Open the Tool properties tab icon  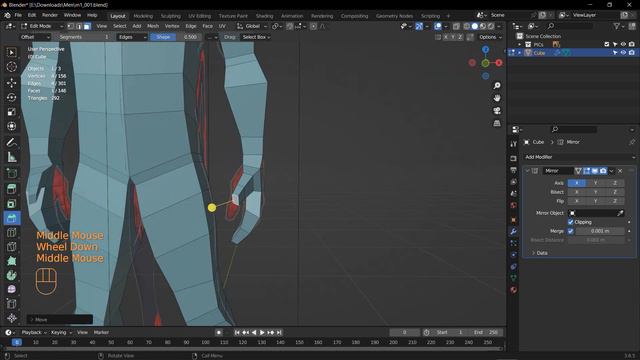(x=513, y=144)
